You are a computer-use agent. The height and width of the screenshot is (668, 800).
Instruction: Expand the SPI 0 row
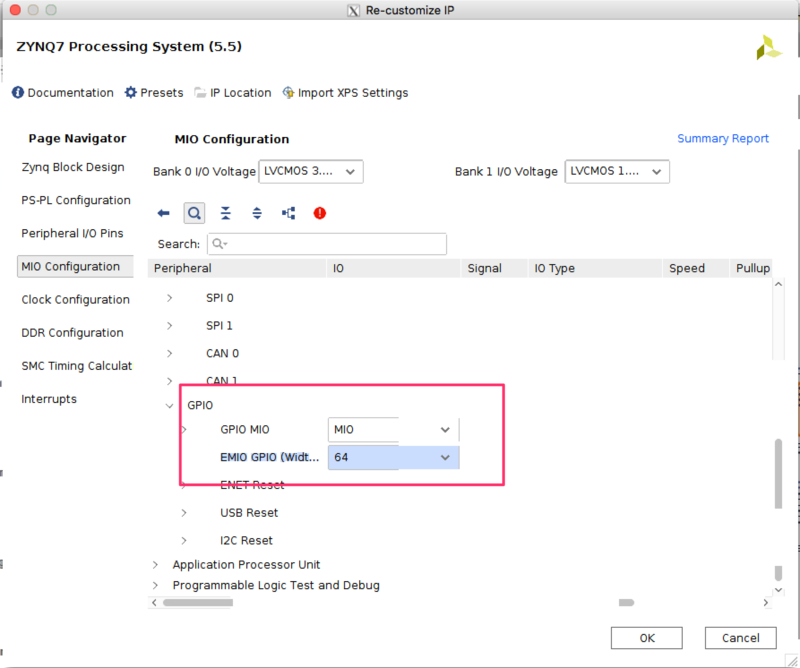(169, 298)
